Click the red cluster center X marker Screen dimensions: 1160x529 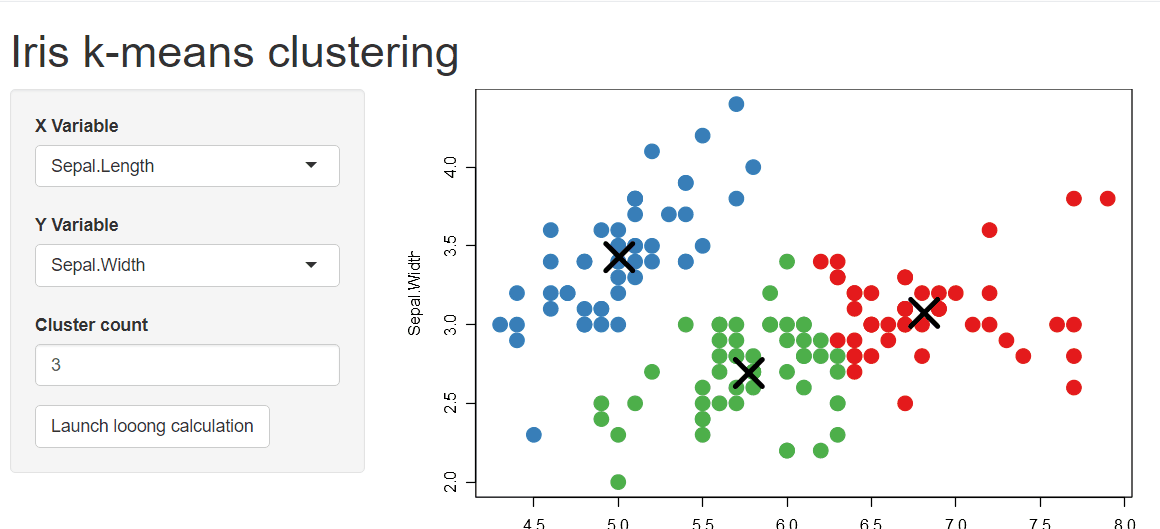(924, 311)
